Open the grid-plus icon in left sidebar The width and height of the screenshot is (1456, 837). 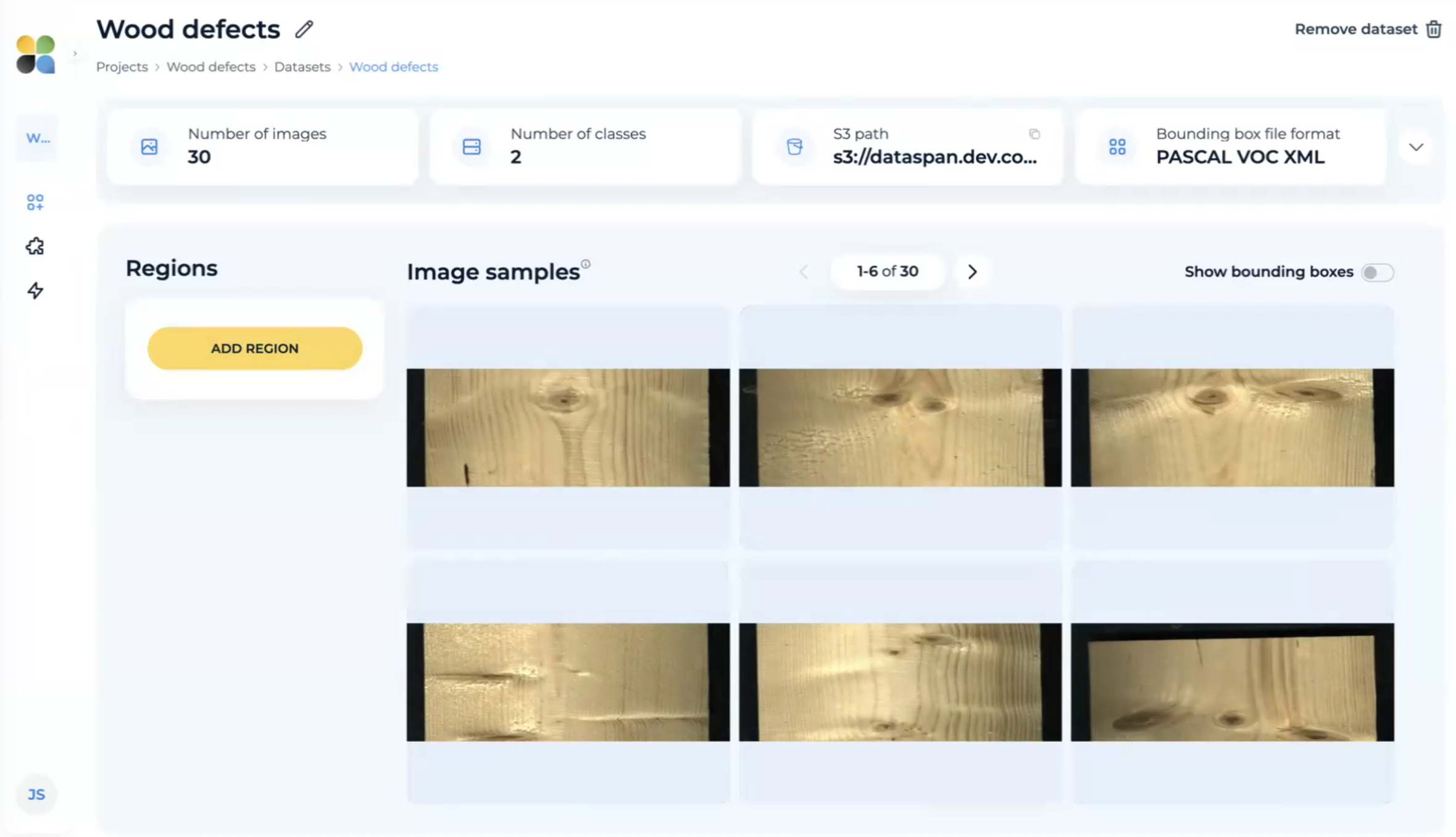35,202
